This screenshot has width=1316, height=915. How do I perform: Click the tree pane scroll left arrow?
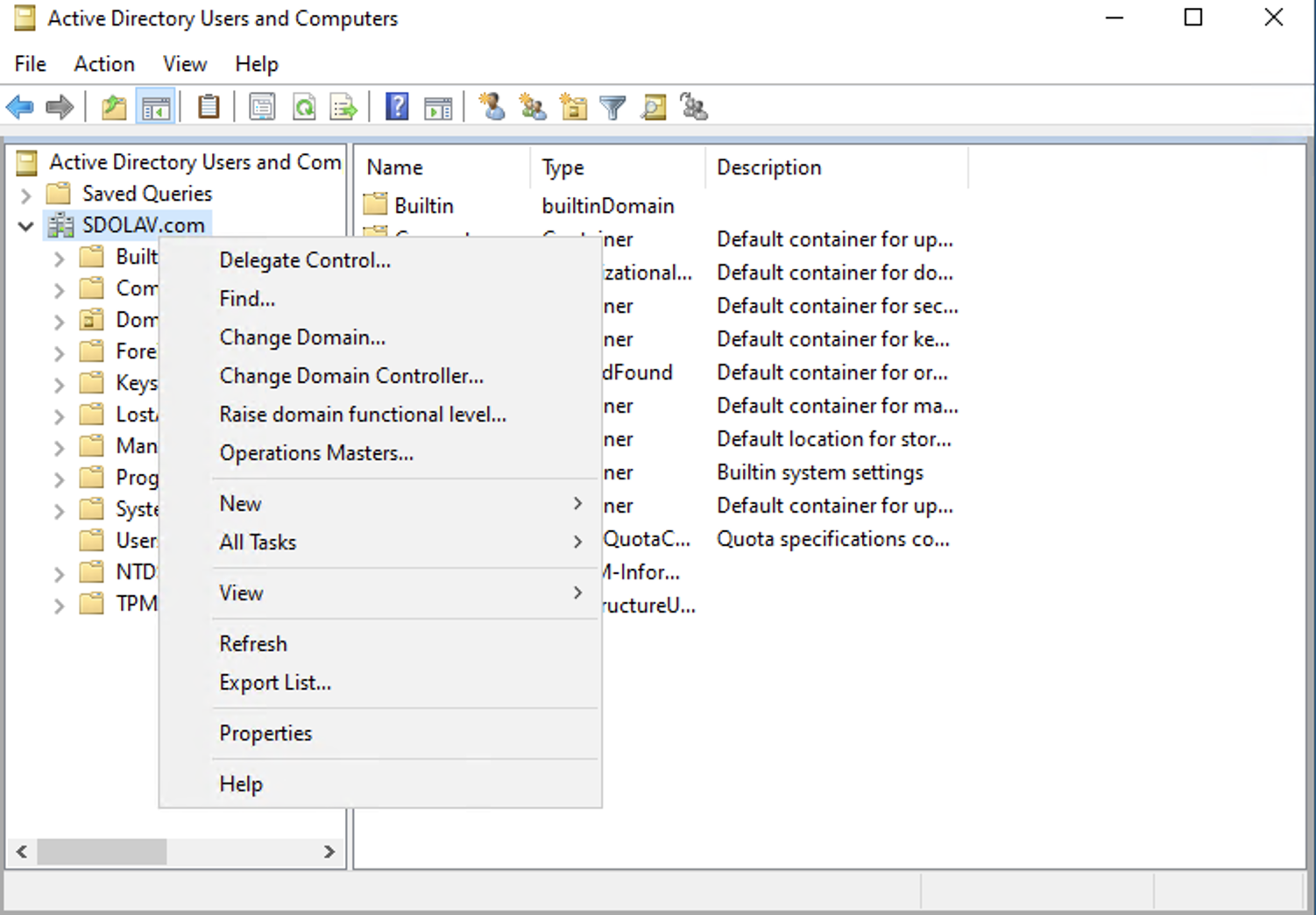pos(22,851)
